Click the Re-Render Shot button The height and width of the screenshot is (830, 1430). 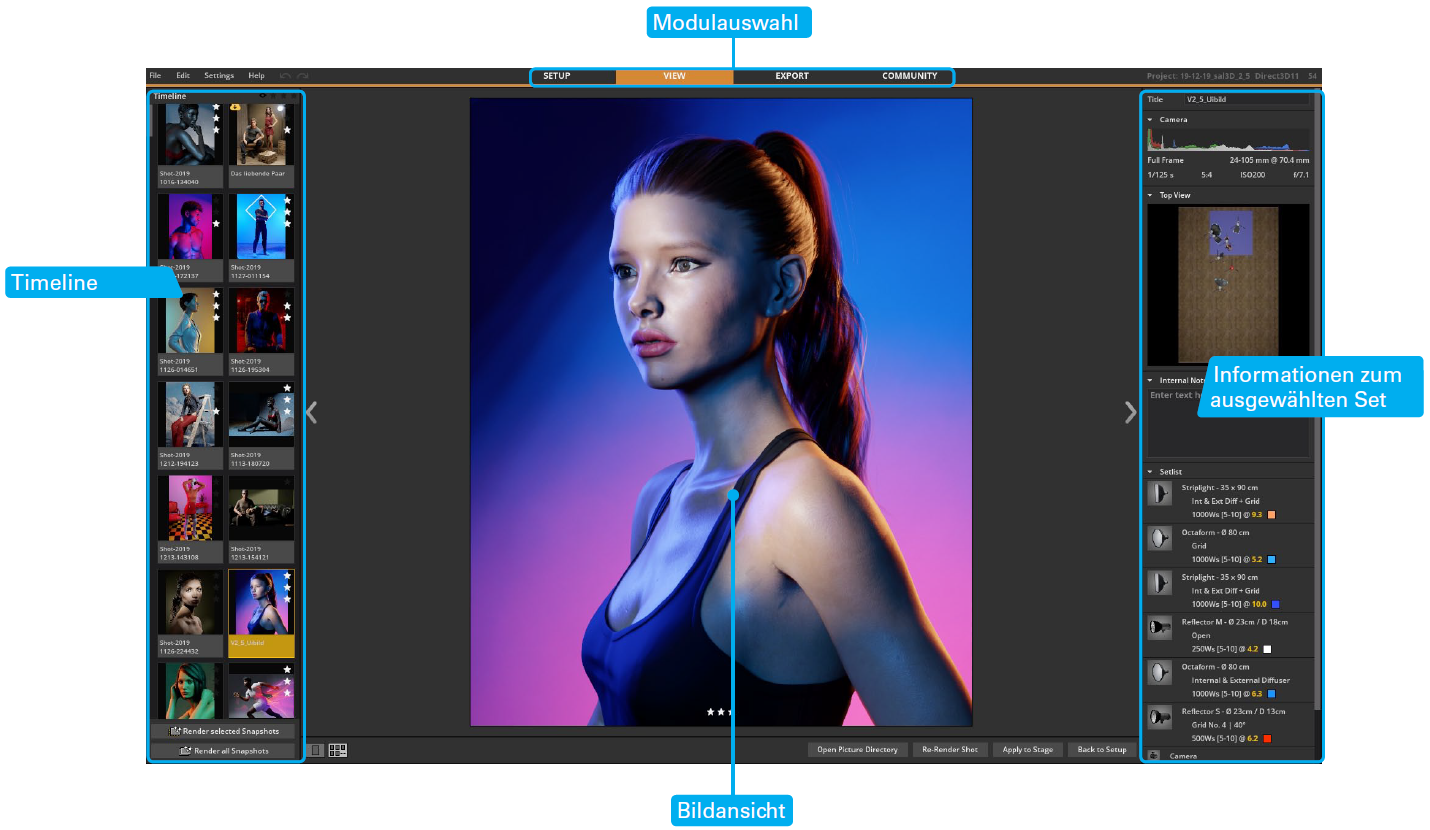(949, 749)
